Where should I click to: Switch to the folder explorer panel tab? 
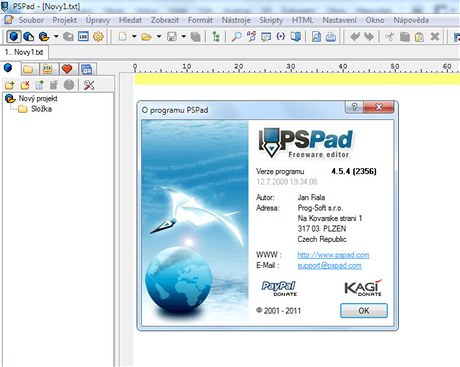pos(28,69)
